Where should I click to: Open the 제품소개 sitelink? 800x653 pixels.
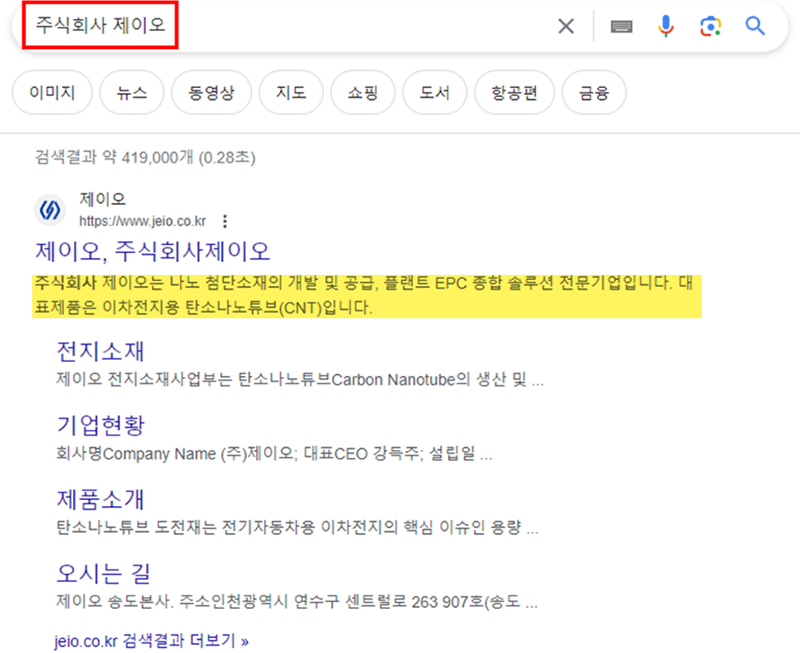coord(100,499)
